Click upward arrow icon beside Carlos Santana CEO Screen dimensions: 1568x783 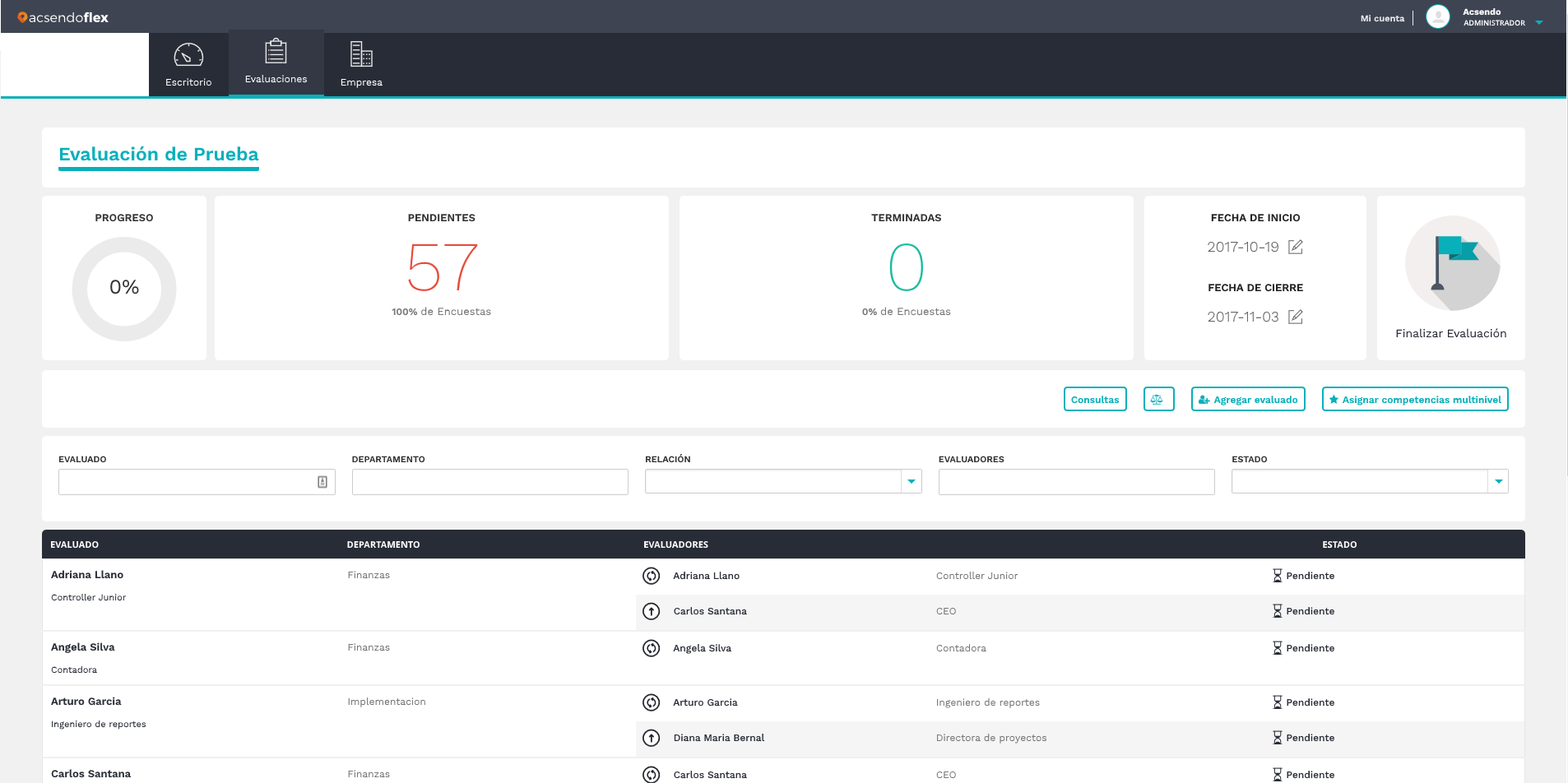(652, 611)
